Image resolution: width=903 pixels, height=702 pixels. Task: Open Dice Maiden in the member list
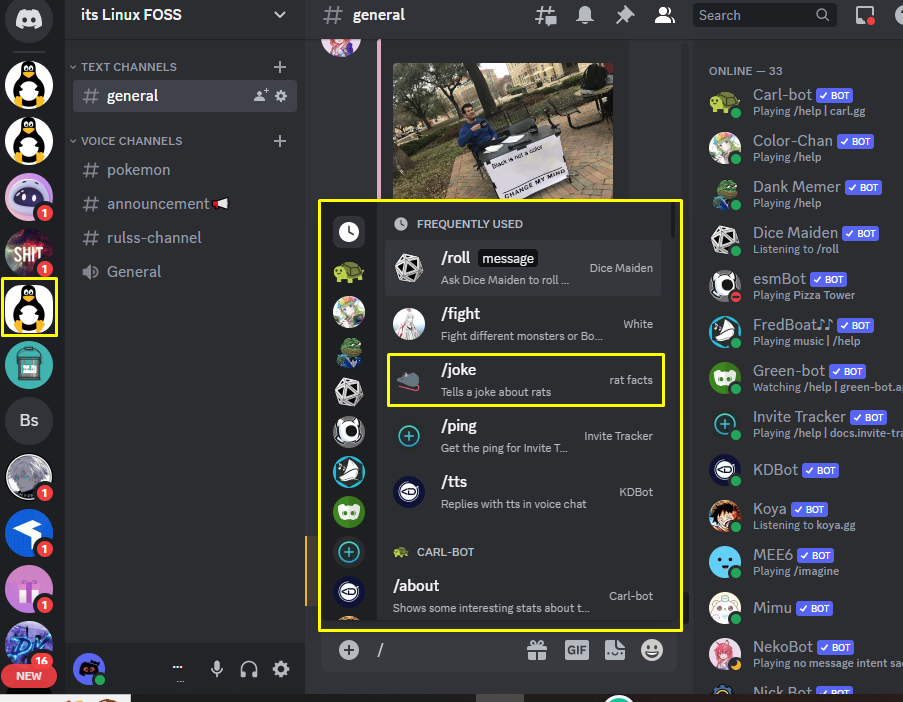point(805,240)
